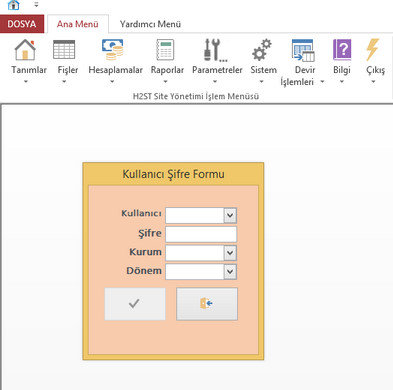This screenshot has width=393, height=390.
Task: Click the Çıkış lightning icon
Action: [373, 50]
